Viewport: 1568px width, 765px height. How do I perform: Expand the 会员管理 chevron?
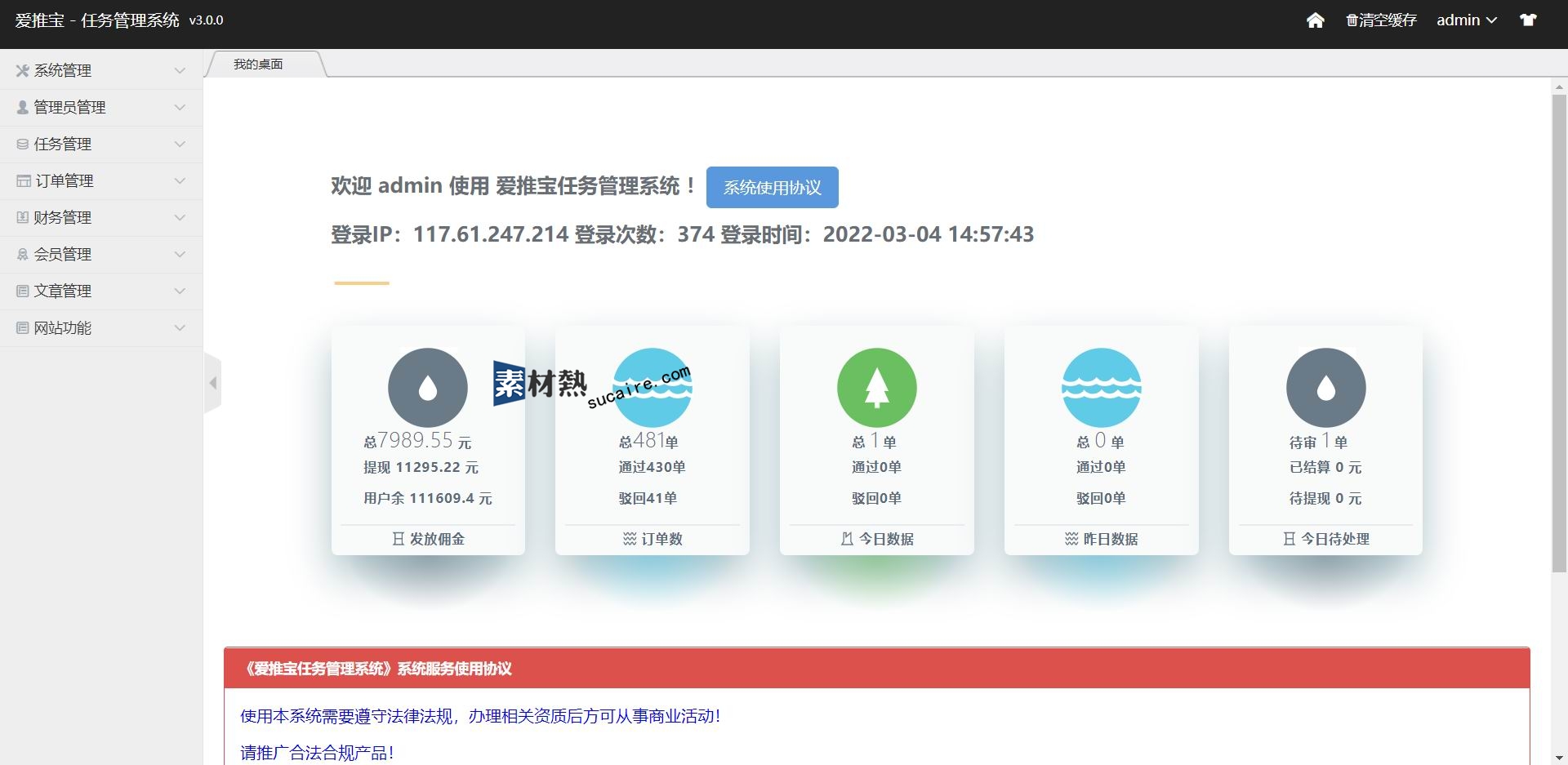[180, 255]
